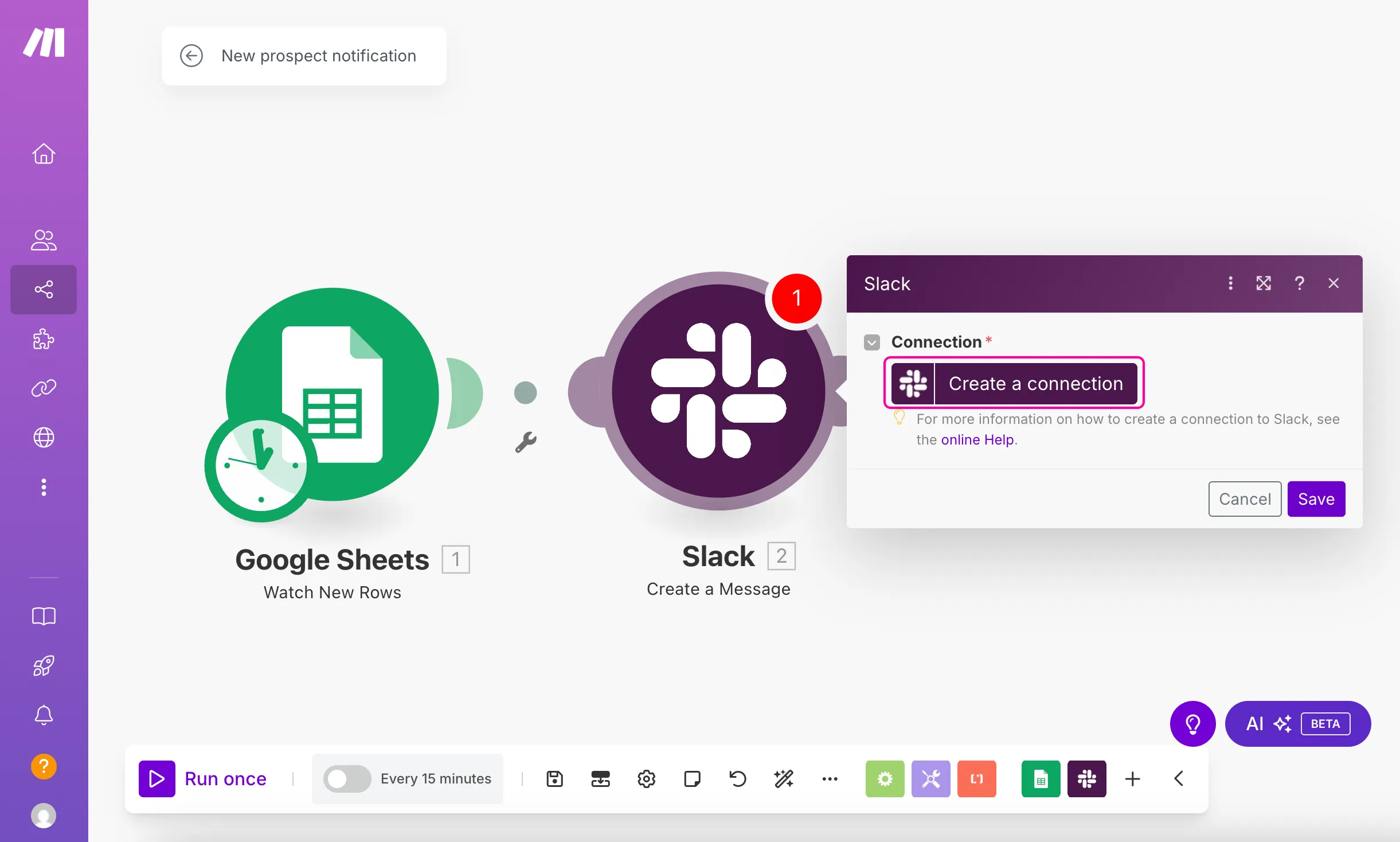This screenshot has height=842, width=1400.
Task: Click Cancel in the Slack panel
Action: pos(1245,499)
